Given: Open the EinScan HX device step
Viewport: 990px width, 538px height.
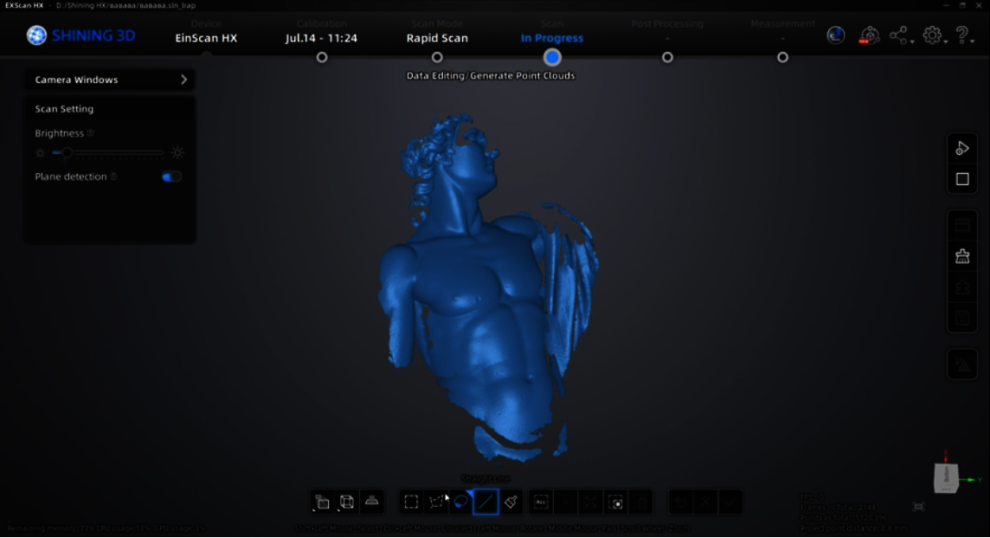Looking at the screenshot, I should 206,38.
